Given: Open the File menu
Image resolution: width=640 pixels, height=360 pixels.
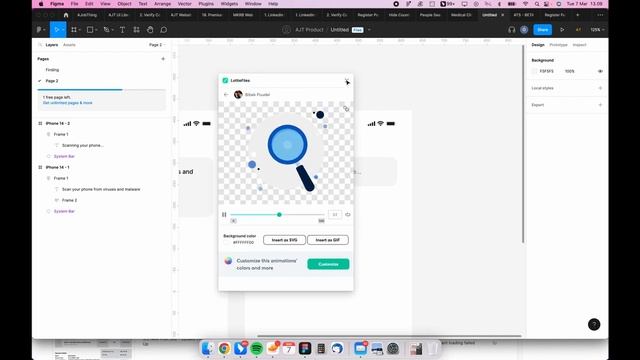Looking at the screenshot, I should [x=74, y=4].
